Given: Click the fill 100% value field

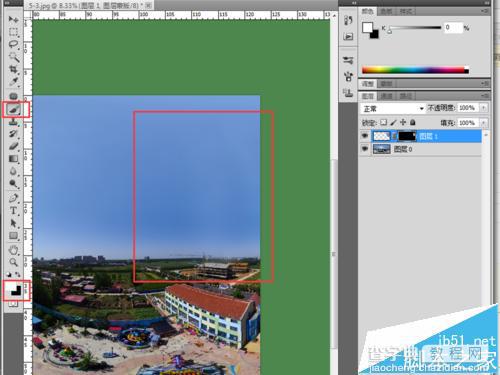Looking at the screenshot, I should click(468, 123).
